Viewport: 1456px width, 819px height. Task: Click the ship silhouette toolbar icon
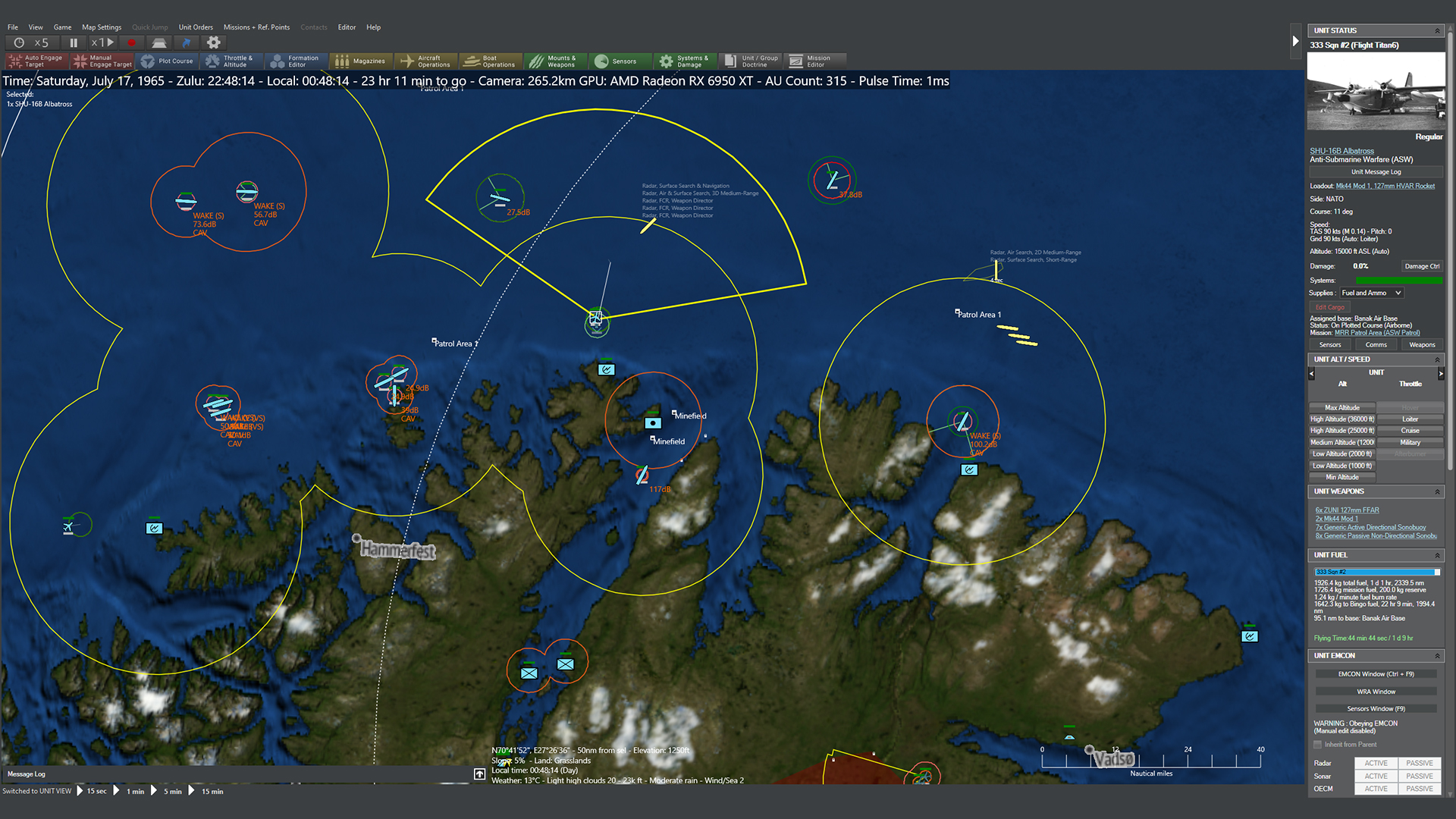(159, 43)
